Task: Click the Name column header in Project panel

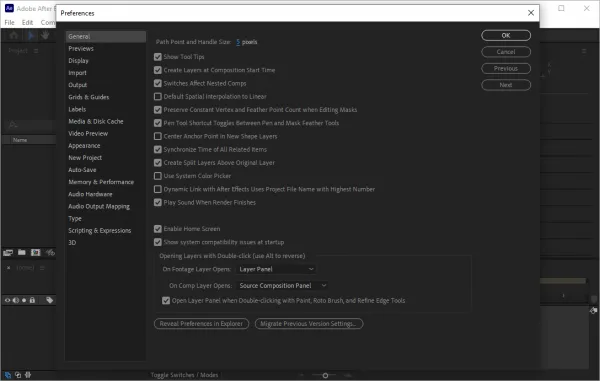Action: point(20,140)
